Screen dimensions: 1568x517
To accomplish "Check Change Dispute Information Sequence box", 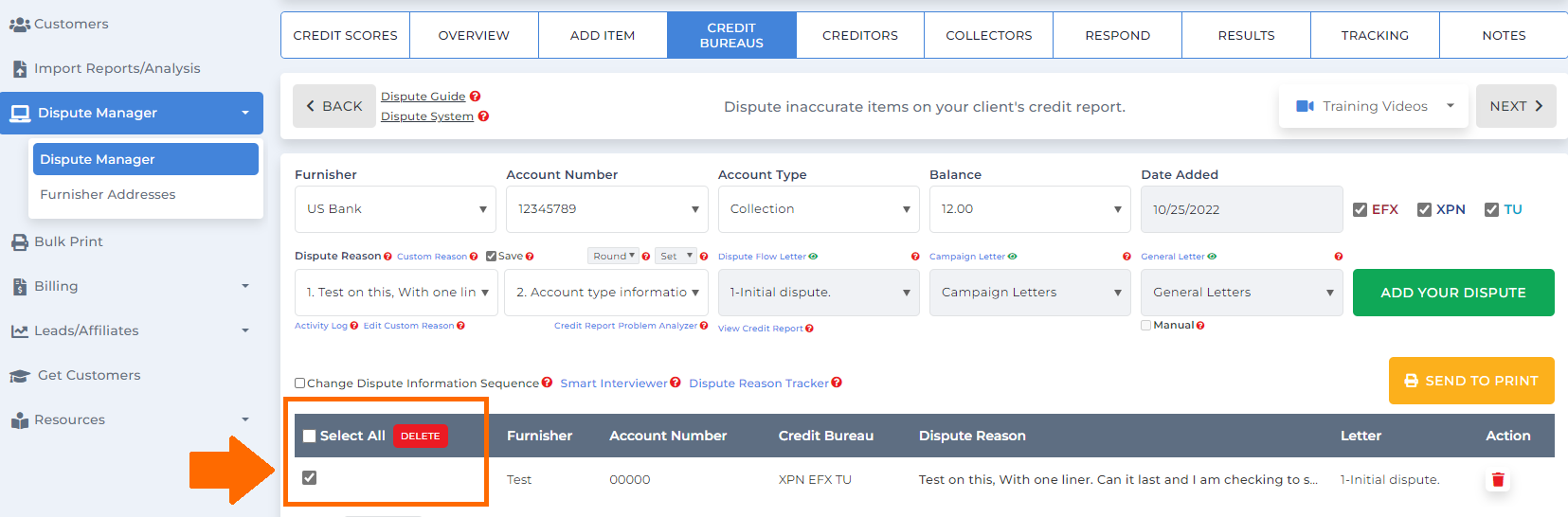I will (x=300, y=383).
